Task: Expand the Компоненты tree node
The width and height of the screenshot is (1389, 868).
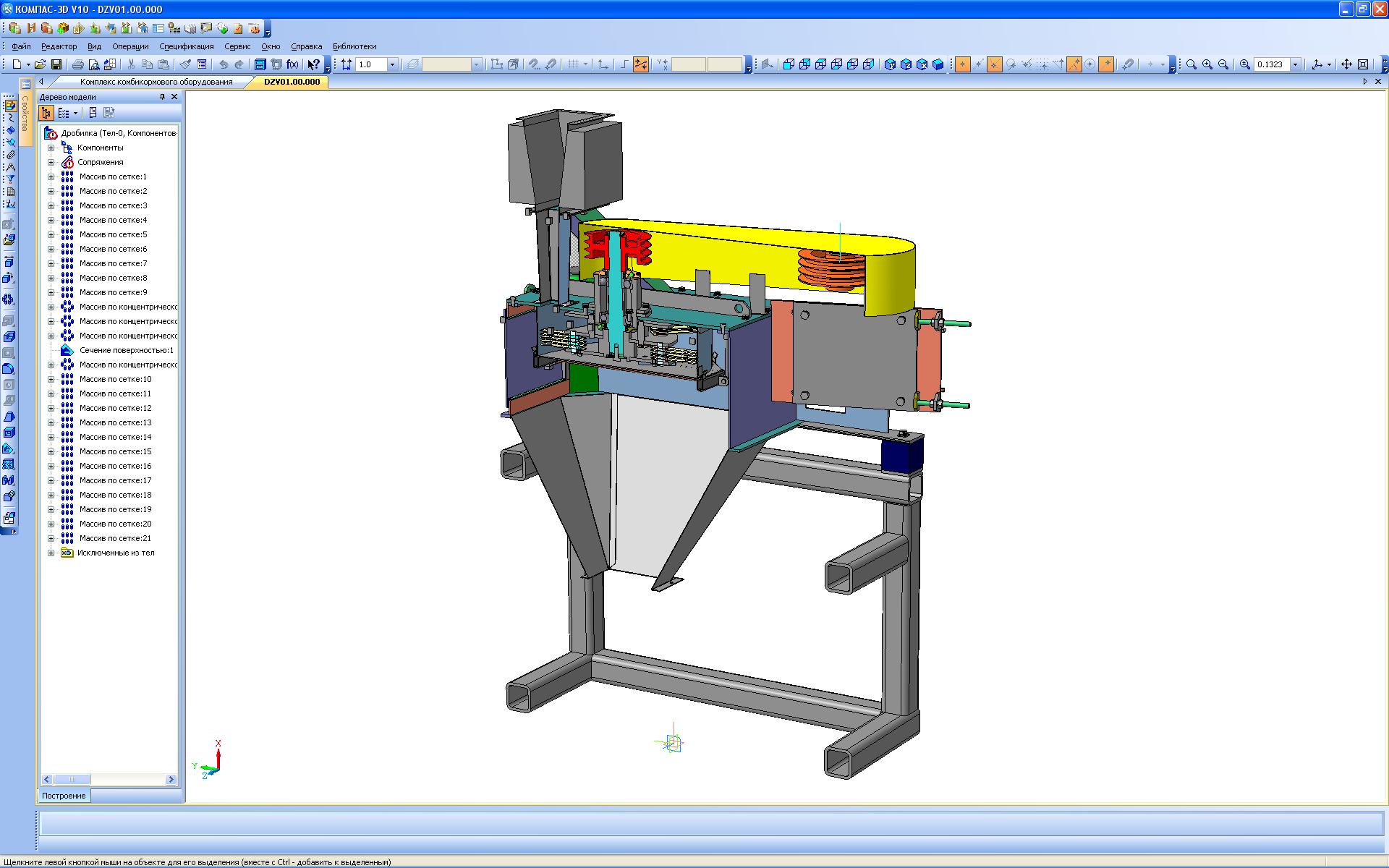Action: coord(51,148)
